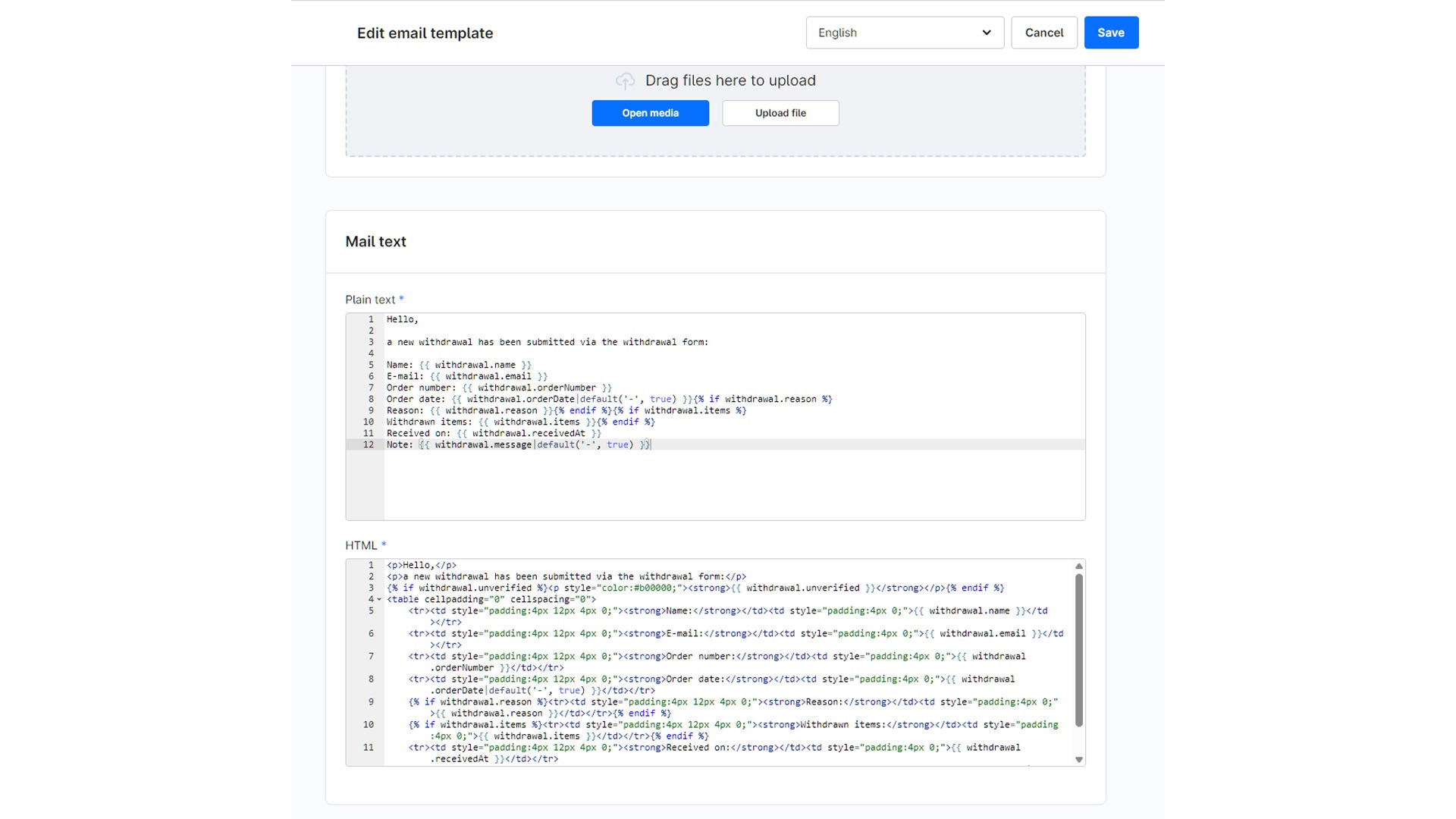This screenshot has width=1456, height=819.
Task: Collapse the fold arrow on HTML line 4
Action: pos(379,600)
